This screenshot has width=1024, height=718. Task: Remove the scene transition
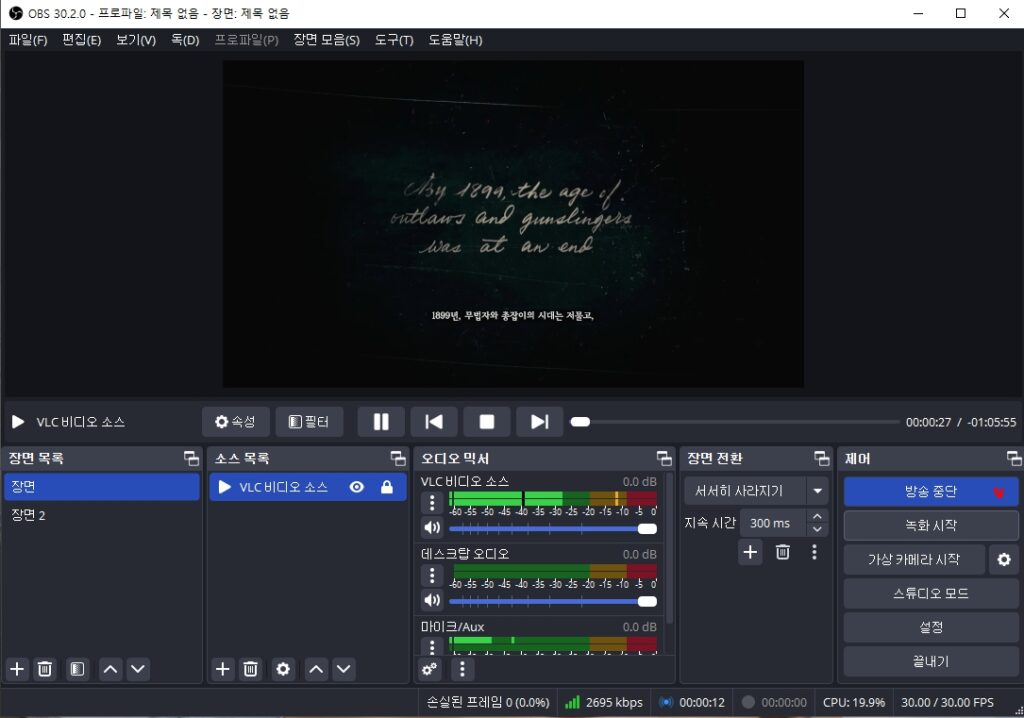(x=782, y=552)
